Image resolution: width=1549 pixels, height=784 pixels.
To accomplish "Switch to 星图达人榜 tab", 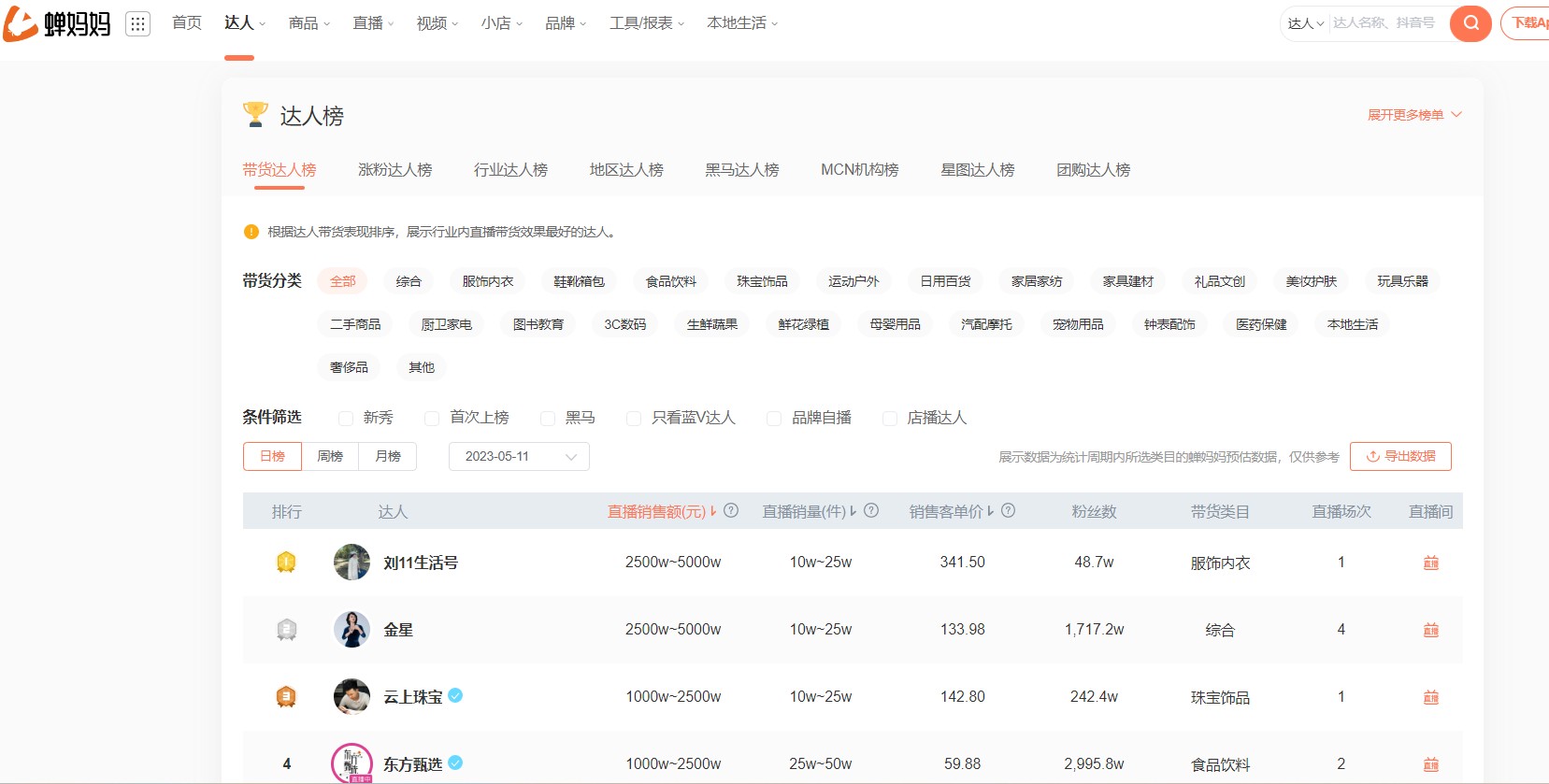I will [x=978, y=170].
